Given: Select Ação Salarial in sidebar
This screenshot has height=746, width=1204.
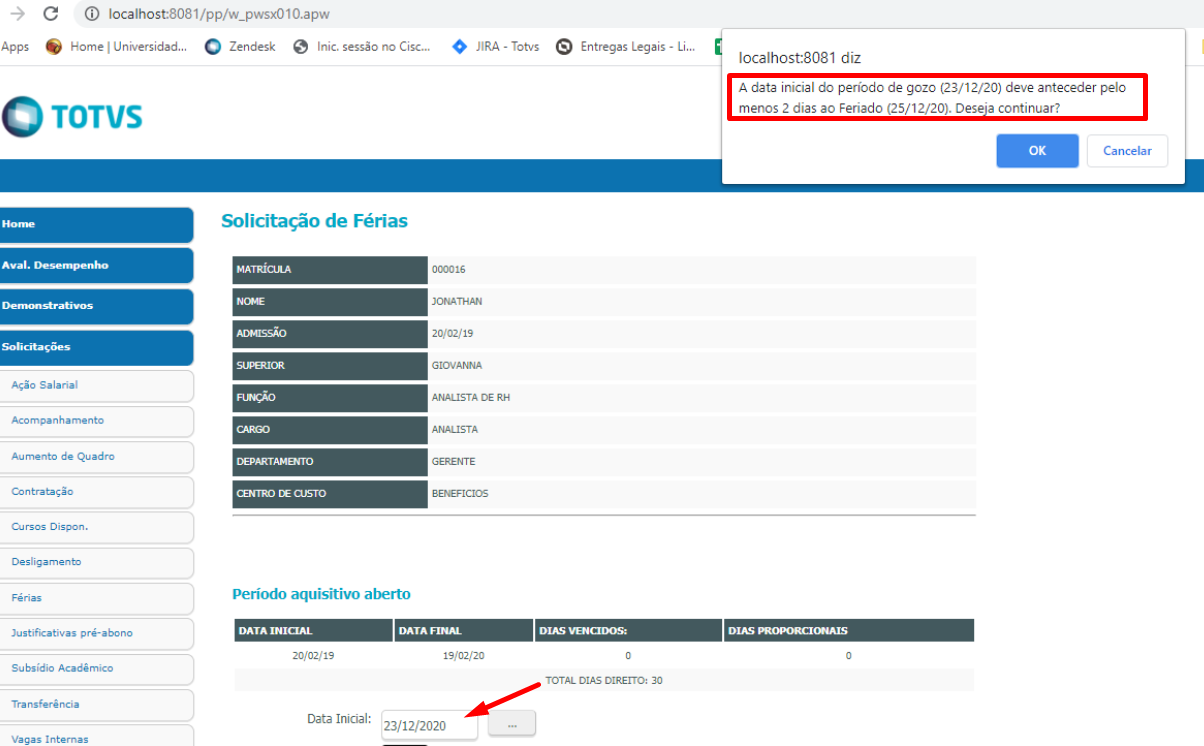Looking at the screenshot, I should [96, 385].
